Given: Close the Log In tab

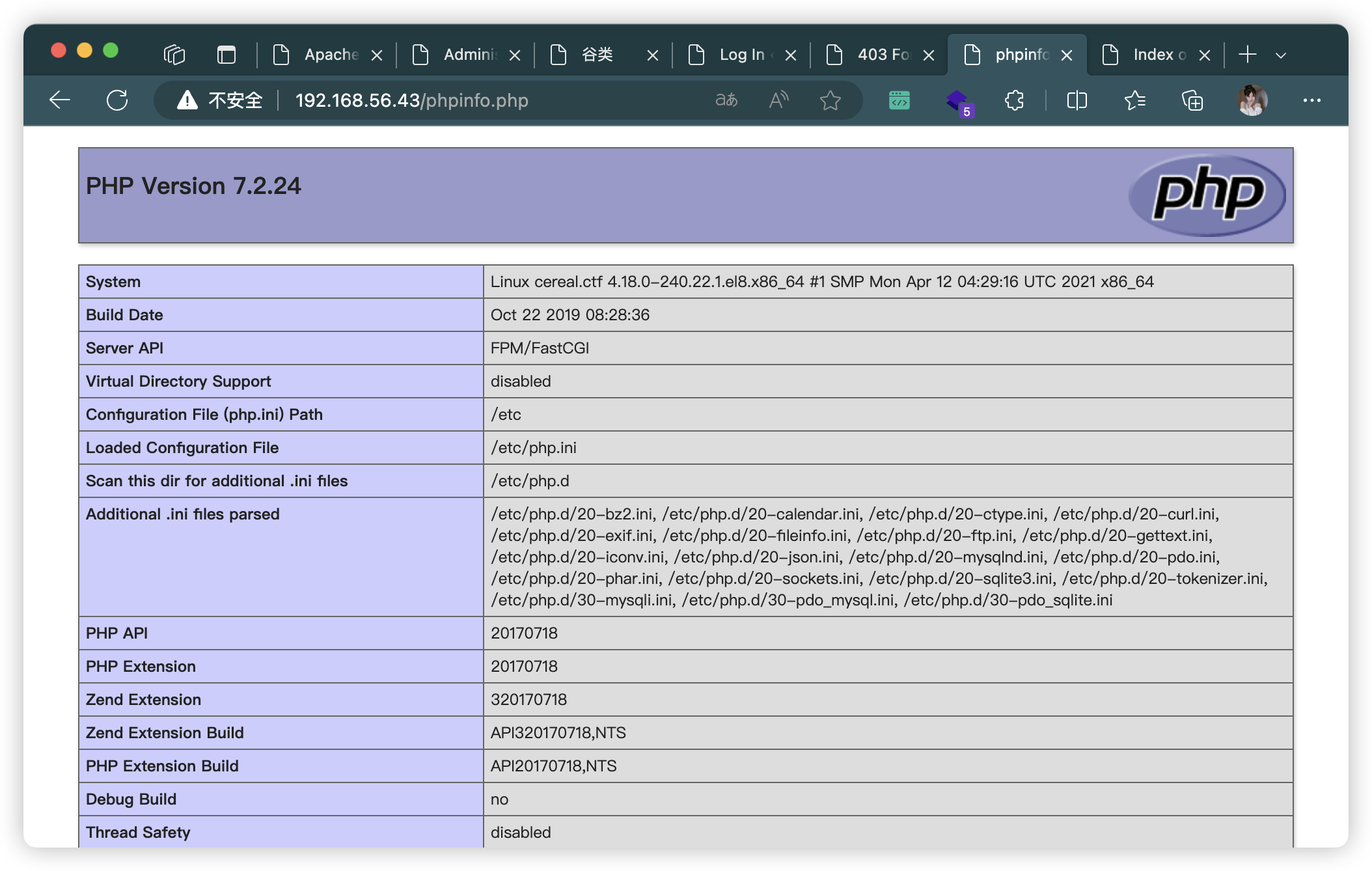Looking at the screenshot, I should coord(791,55).
